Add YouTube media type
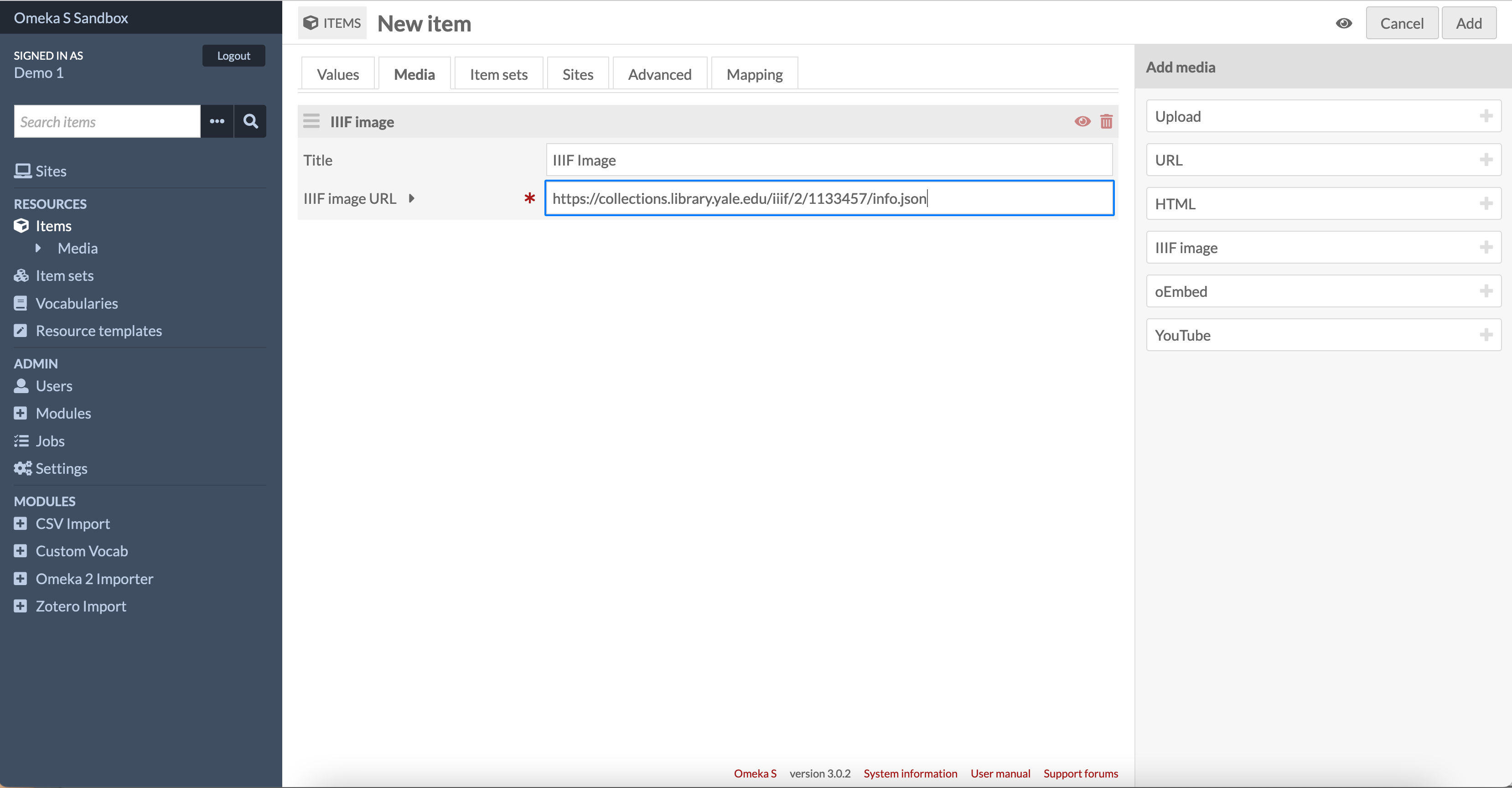This screenshot has height=788, width=1512. point(1324,335)
